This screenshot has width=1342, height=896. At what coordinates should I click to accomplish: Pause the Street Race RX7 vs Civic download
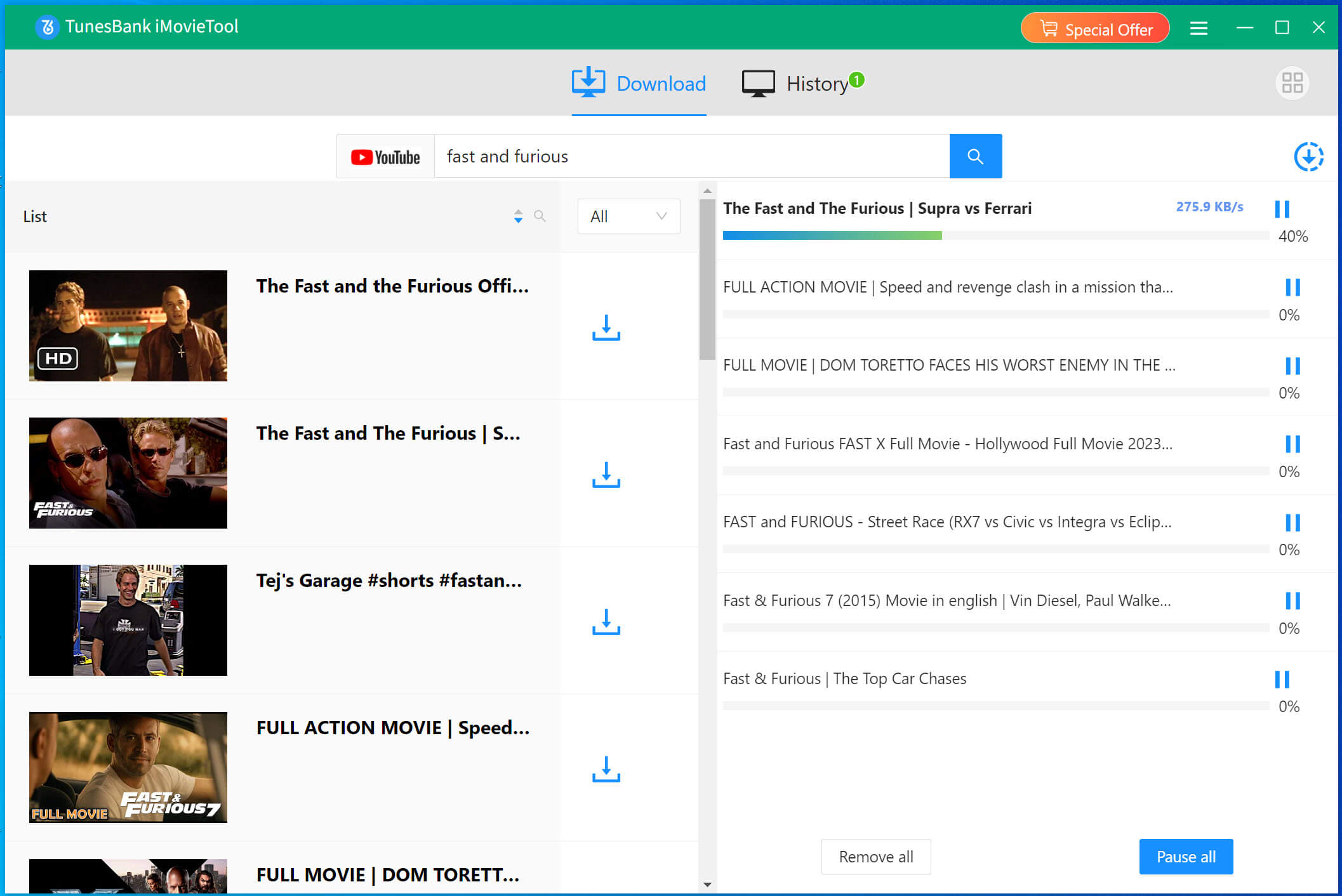[x=1292, y=522]
